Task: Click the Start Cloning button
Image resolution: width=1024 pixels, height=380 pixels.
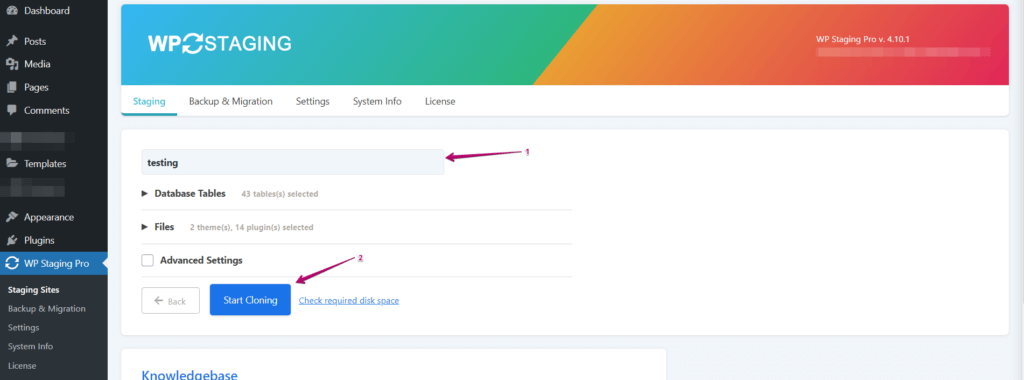Action: tap(250, 300)
